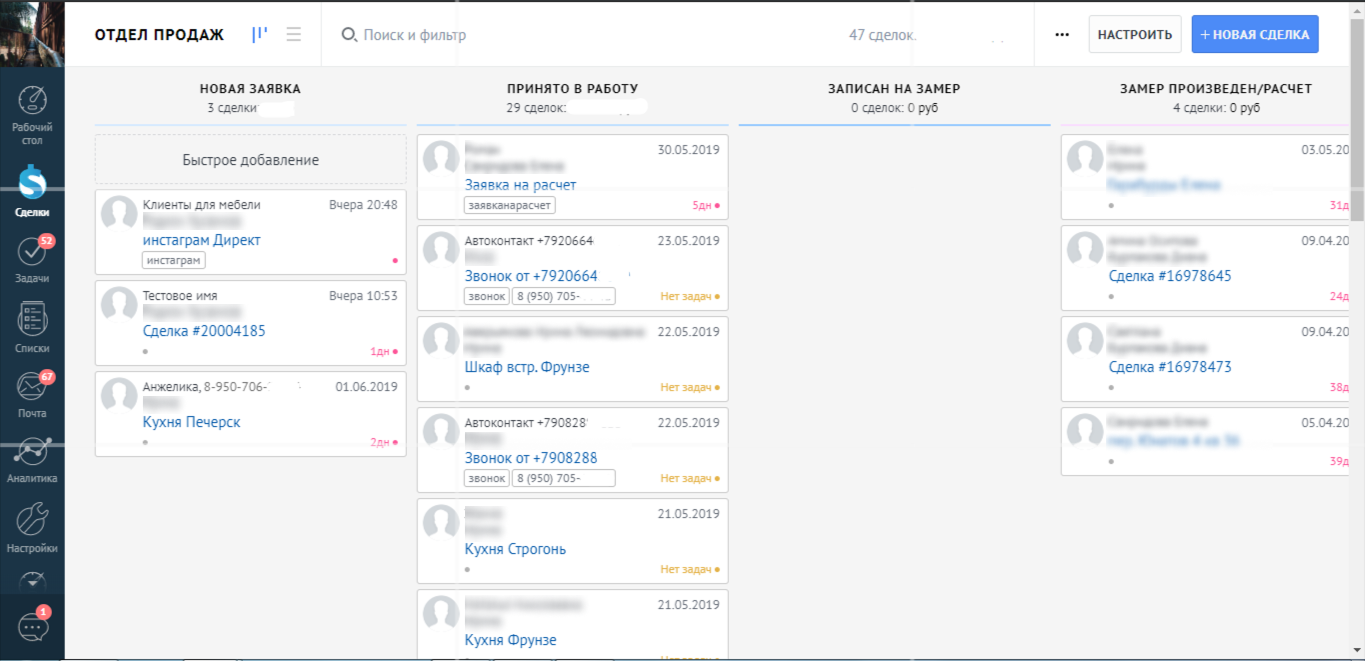Click avatar on Сделка #16978473 card
Image resolution: width=1365 pixels, height=661 pixels.
tap(1085, 340)
